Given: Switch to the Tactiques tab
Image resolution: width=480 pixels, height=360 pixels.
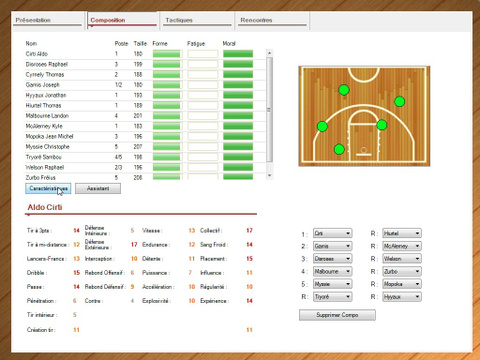Looking at the screenshot, I should (197, 21).
